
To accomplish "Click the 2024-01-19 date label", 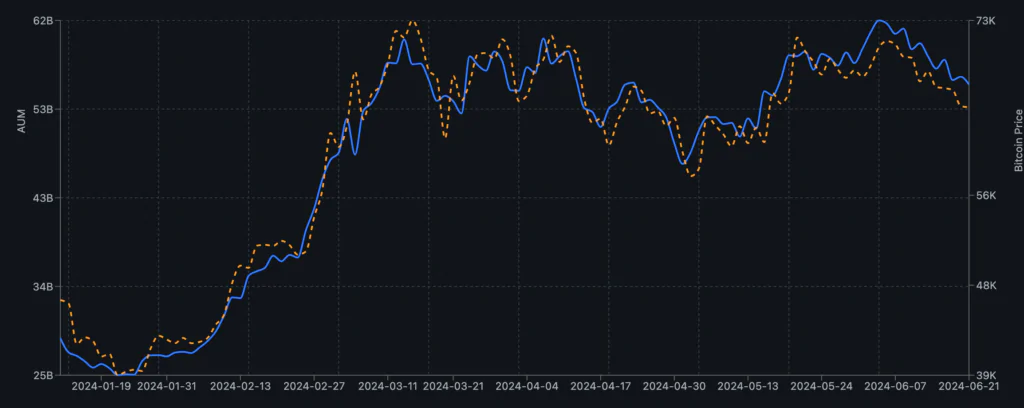I will coord(103,385).
